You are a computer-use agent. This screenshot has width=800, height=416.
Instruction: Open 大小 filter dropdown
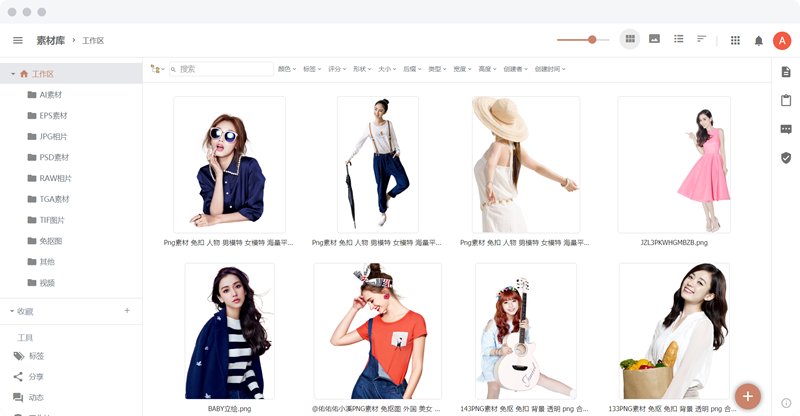point(387,69)
